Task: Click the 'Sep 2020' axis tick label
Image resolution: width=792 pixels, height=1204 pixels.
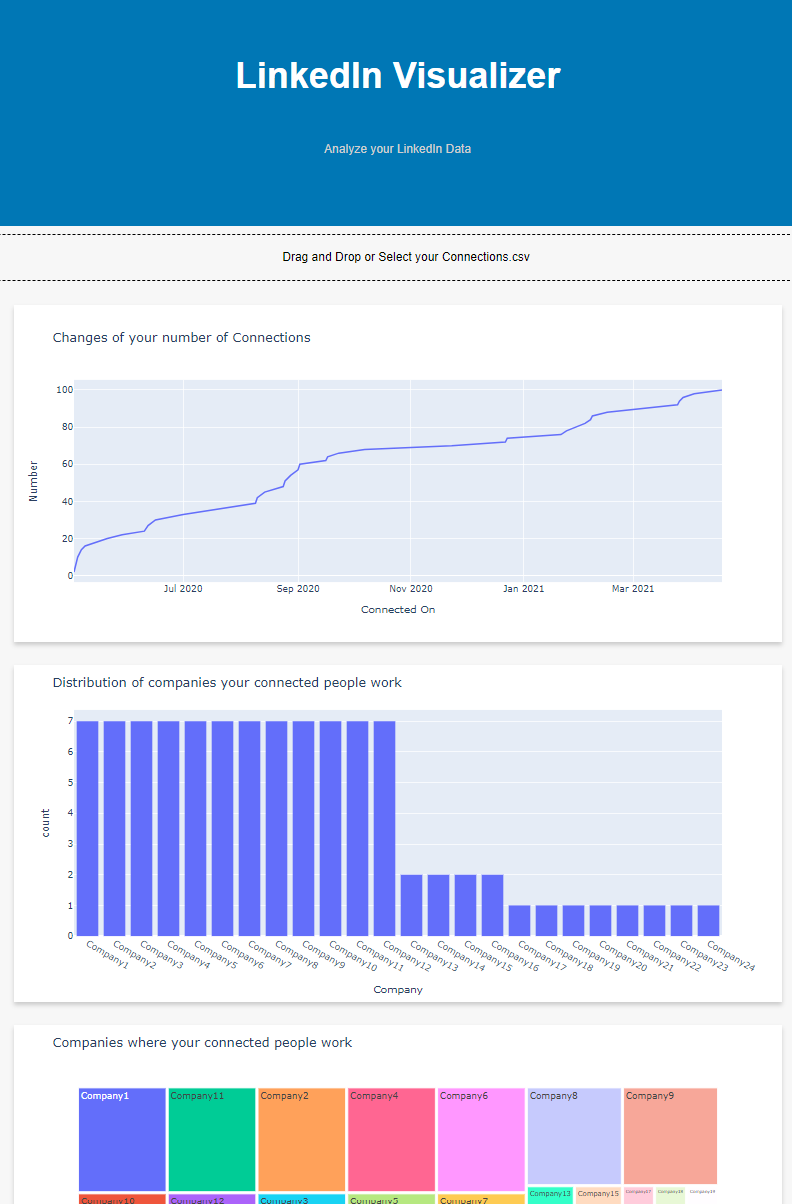Action: tap(298, 589)
